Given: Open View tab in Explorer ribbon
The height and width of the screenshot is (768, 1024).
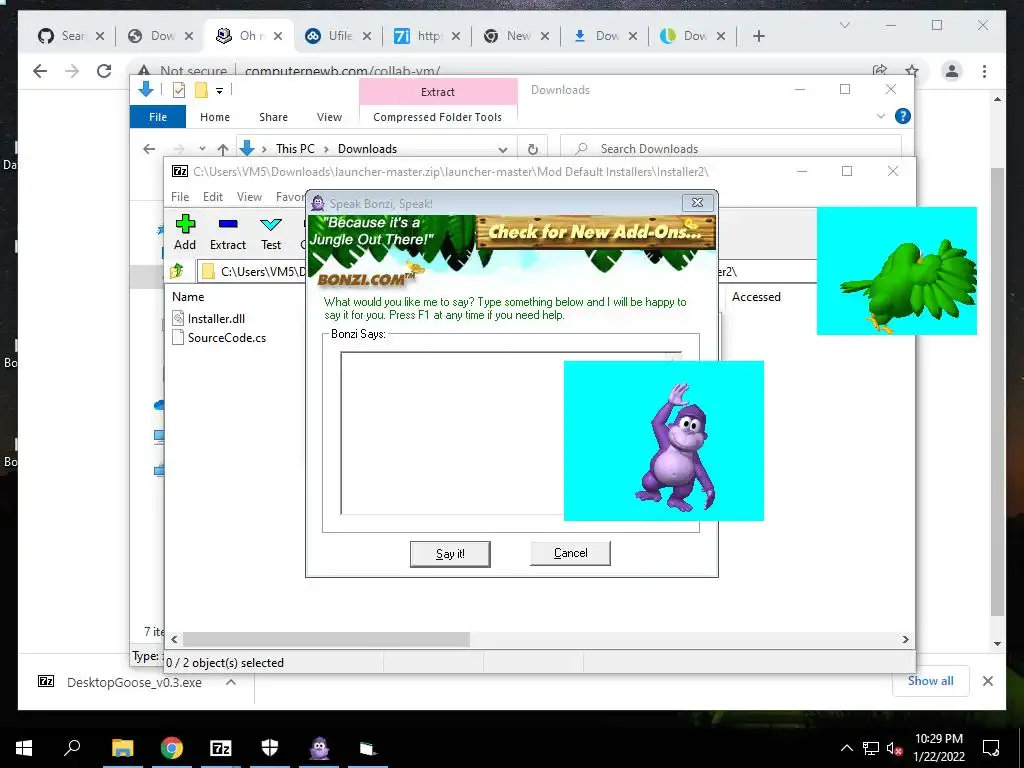Looking at the screenshot, I should click(329, 117).
